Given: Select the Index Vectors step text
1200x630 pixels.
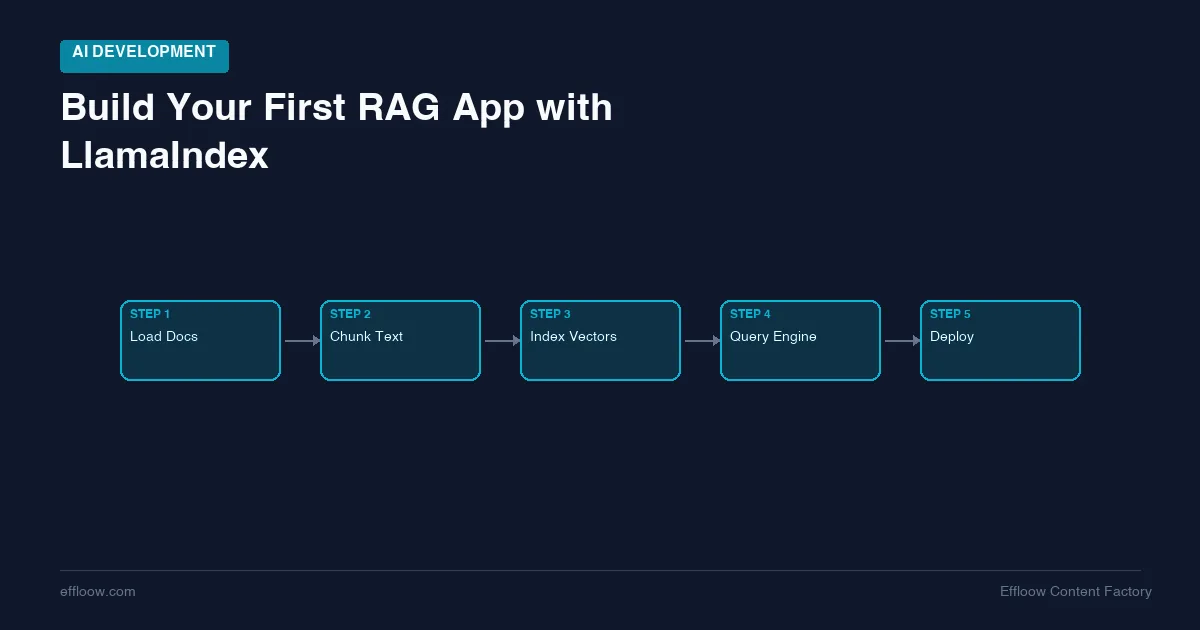Looking at the screenshot, I should (x=573, y=337).
